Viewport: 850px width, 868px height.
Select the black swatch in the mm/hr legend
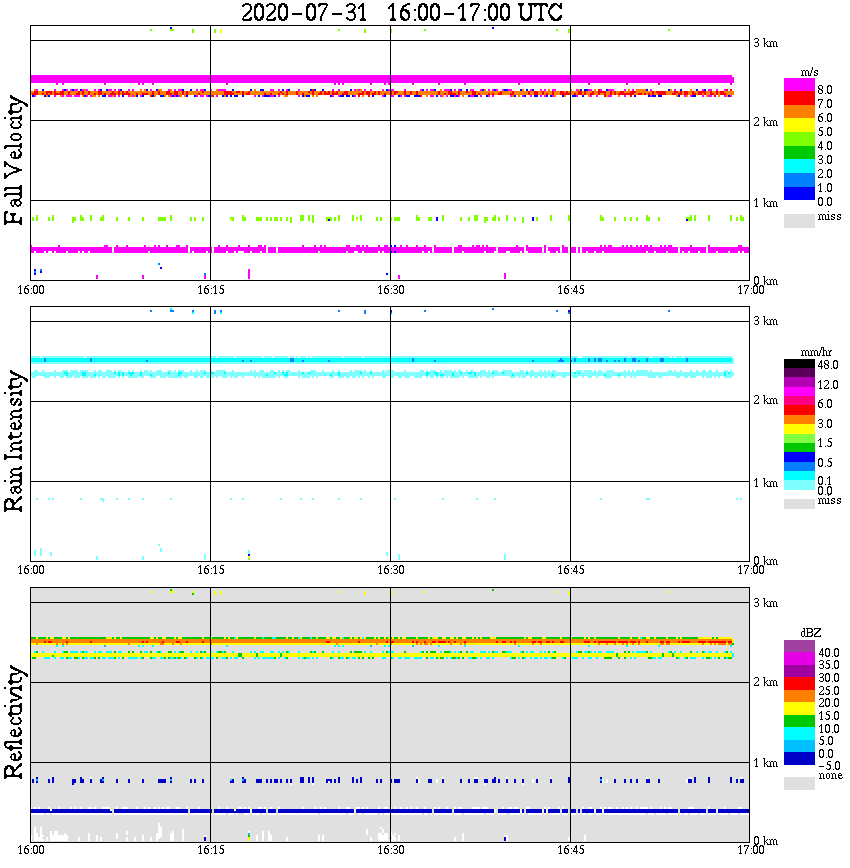pos(799,364)
